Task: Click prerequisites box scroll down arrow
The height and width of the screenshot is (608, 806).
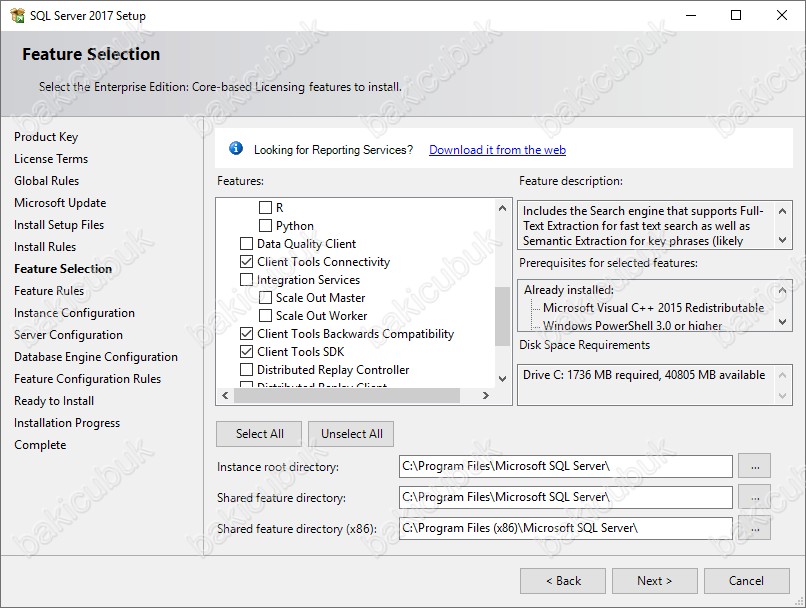Action: [x=782, y=322]
